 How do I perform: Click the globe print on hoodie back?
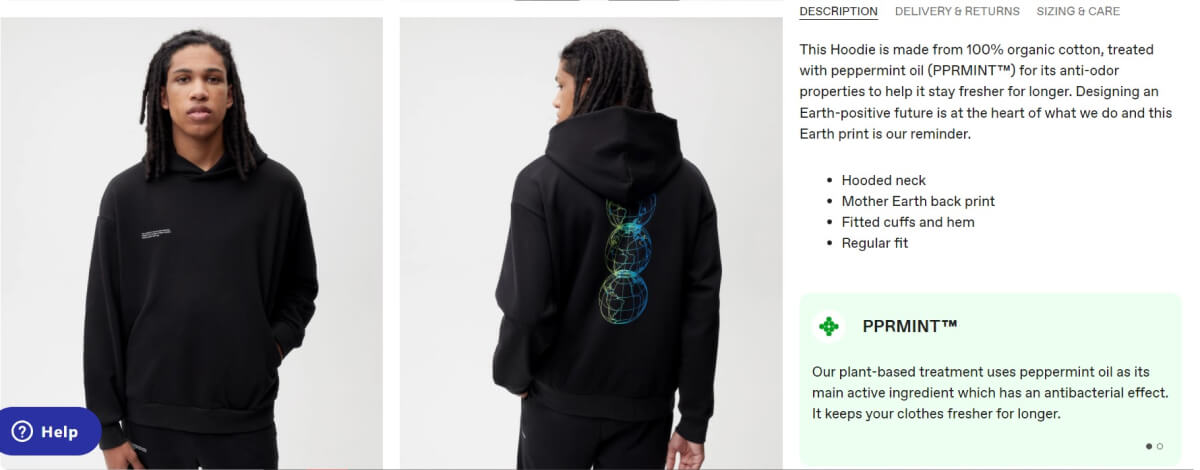click(626, 260)
